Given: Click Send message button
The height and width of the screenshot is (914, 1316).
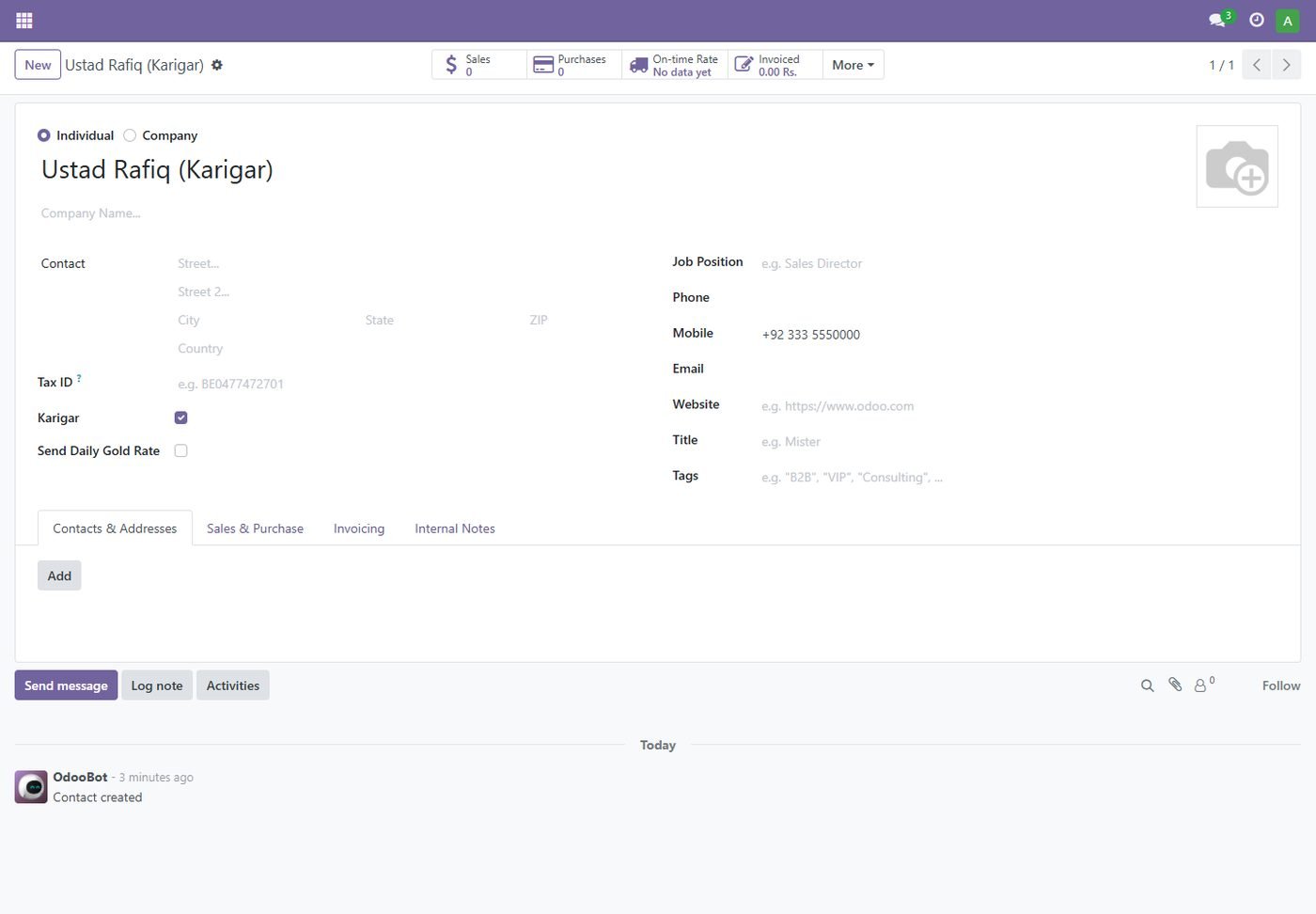Looking at the screenshot, I should [66, 685].
